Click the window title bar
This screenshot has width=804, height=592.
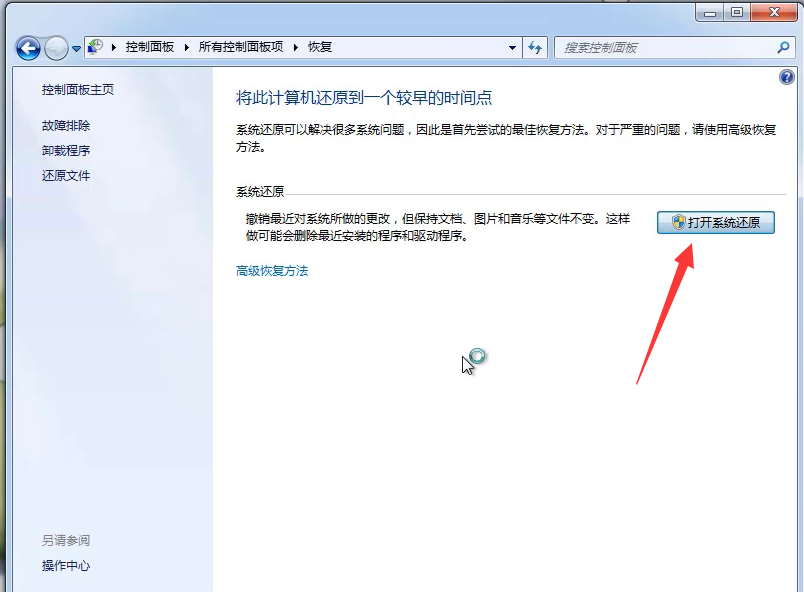coord(400,12)
